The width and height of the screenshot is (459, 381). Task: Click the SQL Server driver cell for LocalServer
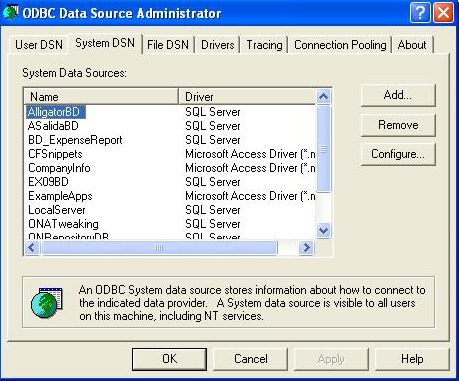coord(213,210)
